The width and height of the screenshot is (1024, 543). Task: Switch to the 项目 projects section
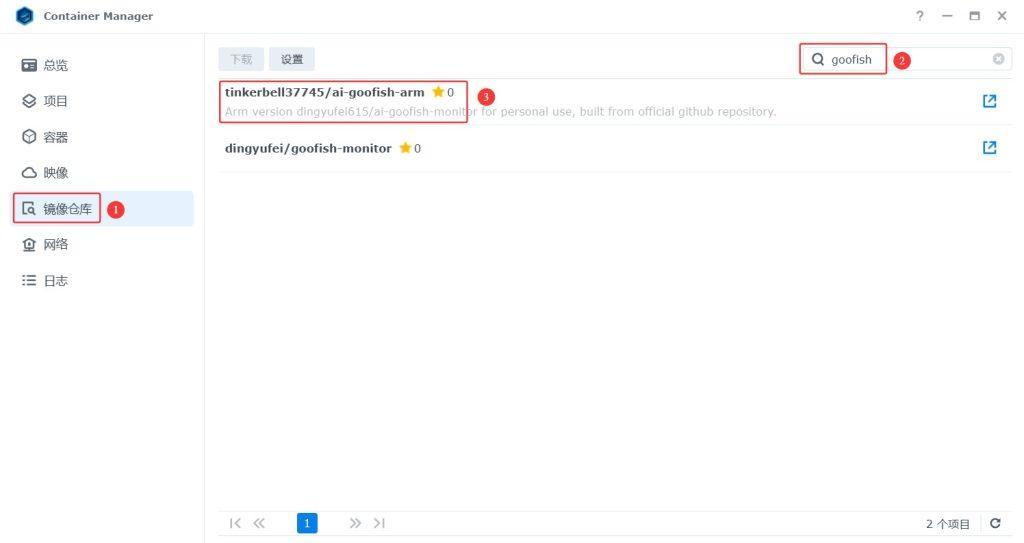click(56, 101)
